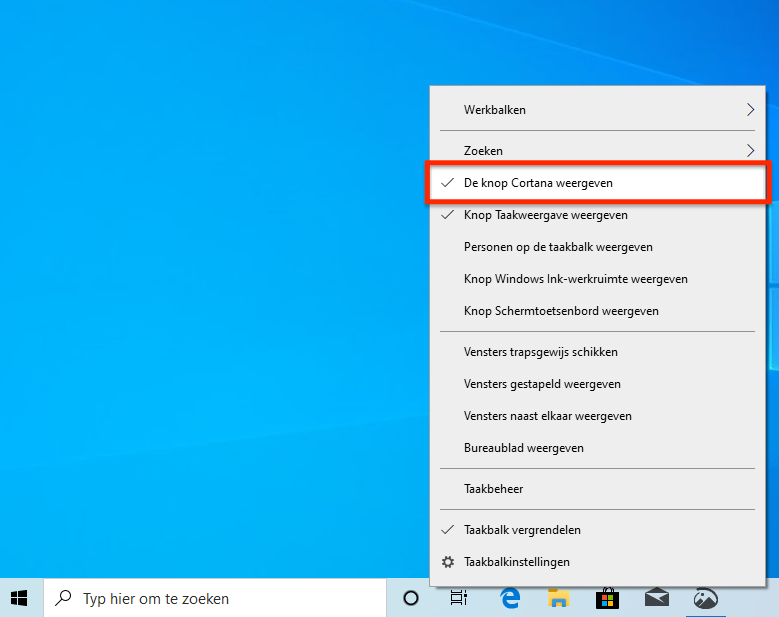The height and width of the screenshot is (617, 779).
Task: Uncheck 'De knop Cortana weergeven'
Action: pyautogui.click(x=538, y=183)
